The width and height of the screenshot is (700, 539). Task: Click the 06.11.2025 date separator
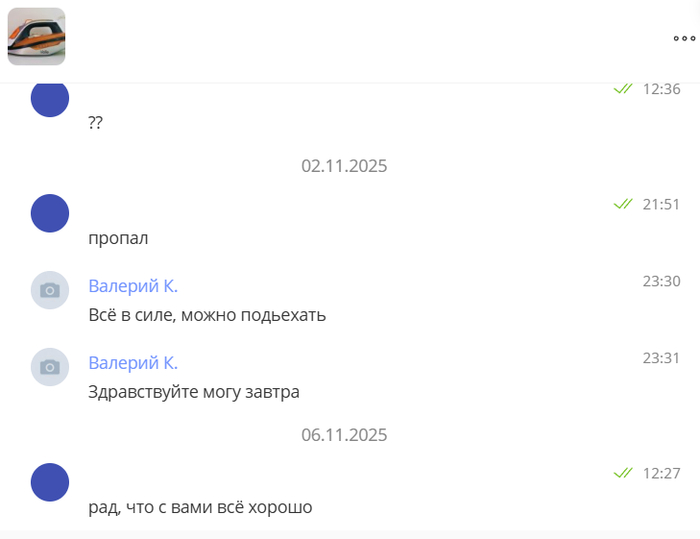344,435
